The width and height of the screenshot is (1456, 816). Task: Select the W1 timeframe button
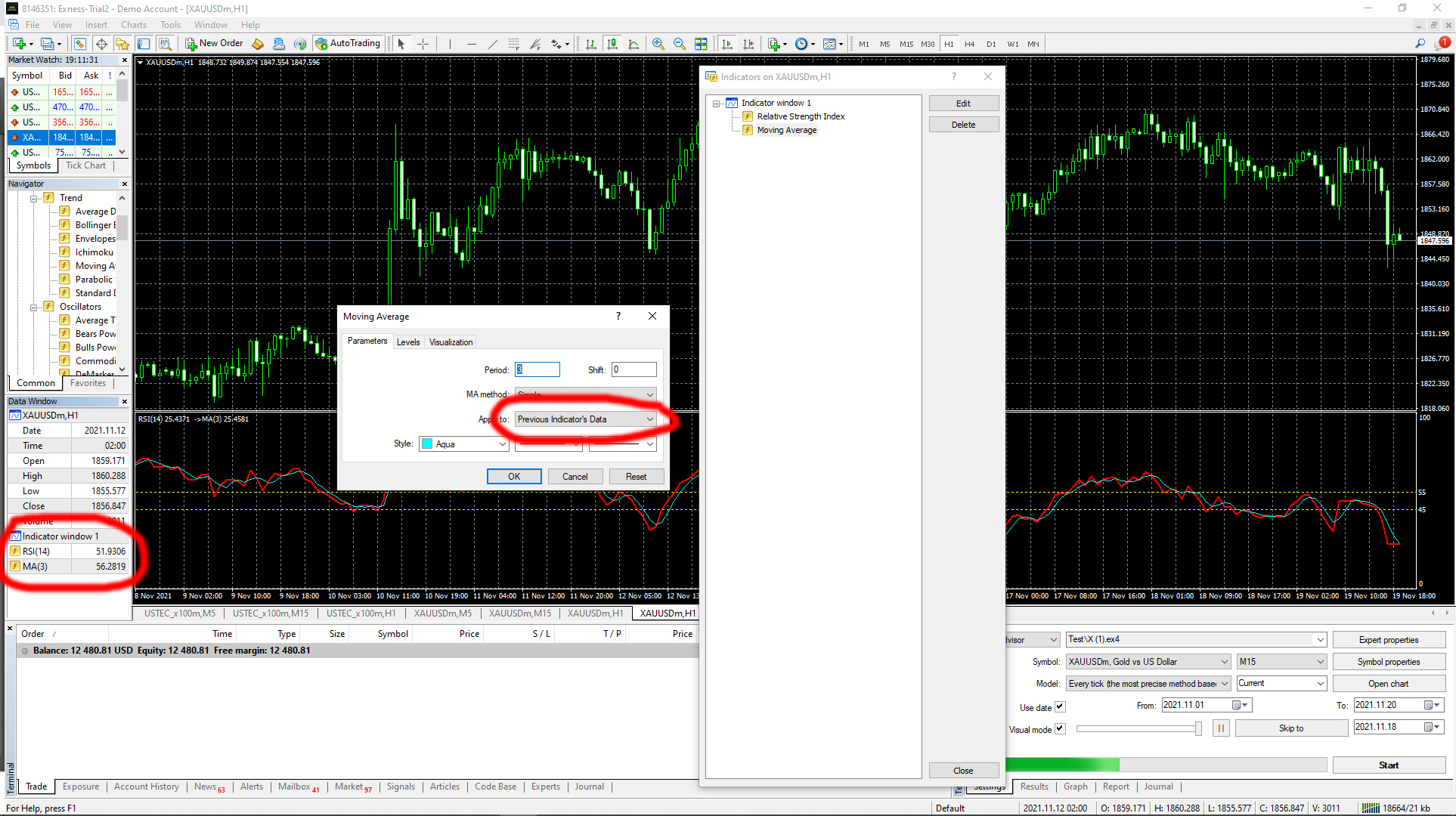1012,44
